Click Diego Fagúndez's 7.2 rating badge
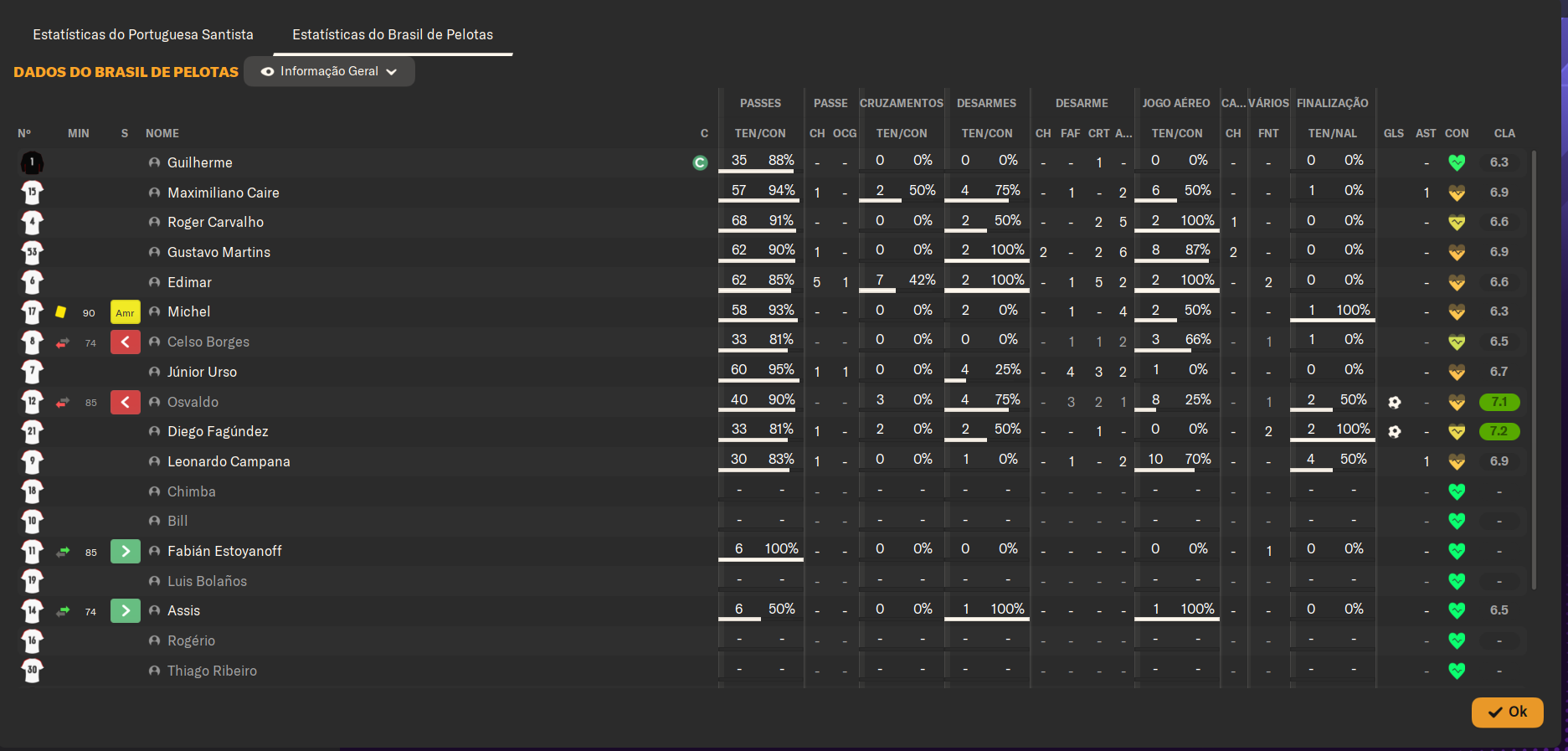The height and width of the screenshot is (751, 1568). coord(1499,432)
